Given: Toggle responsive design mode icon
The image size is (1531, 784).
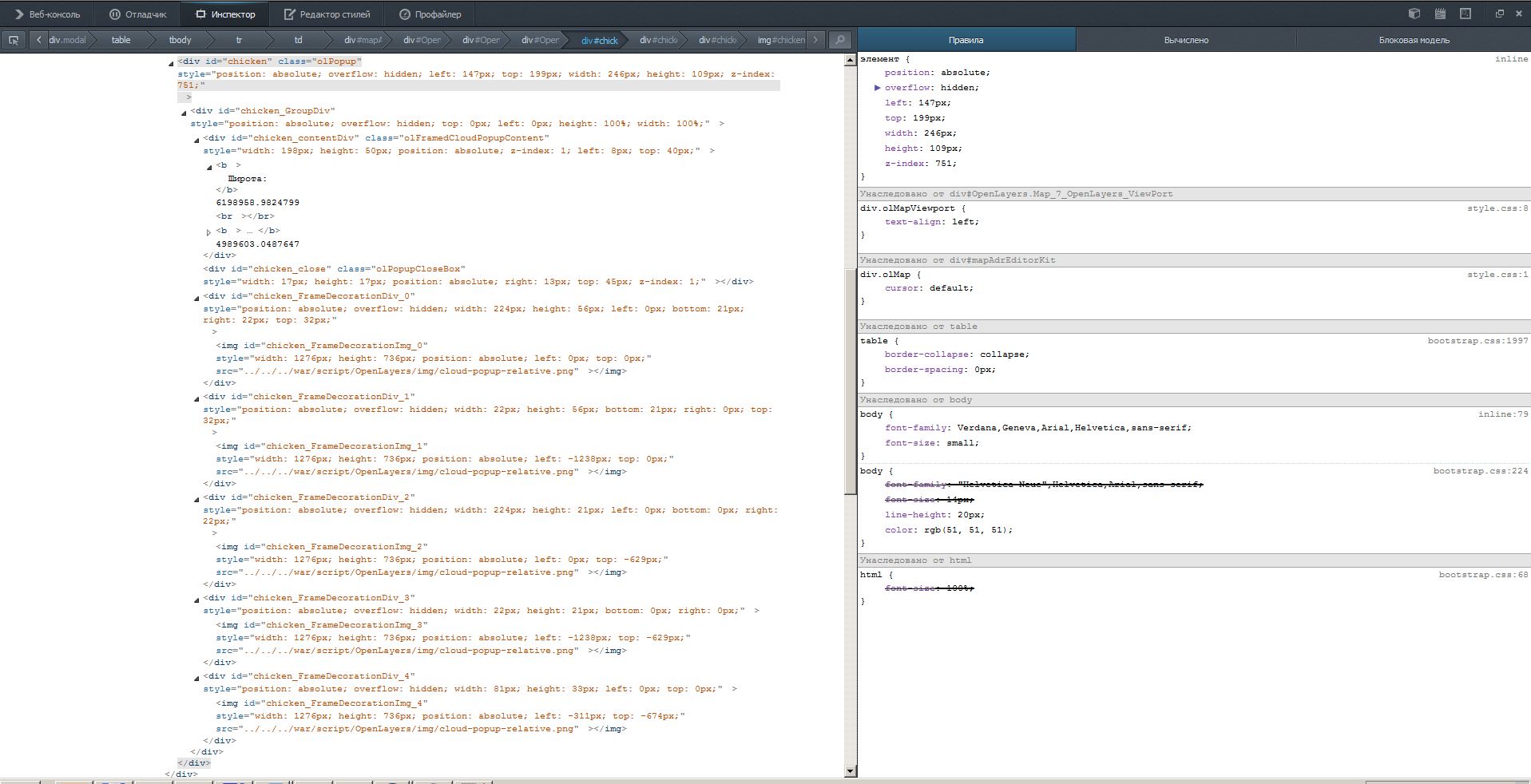Looking at the screenshot, I should 1466,14.
